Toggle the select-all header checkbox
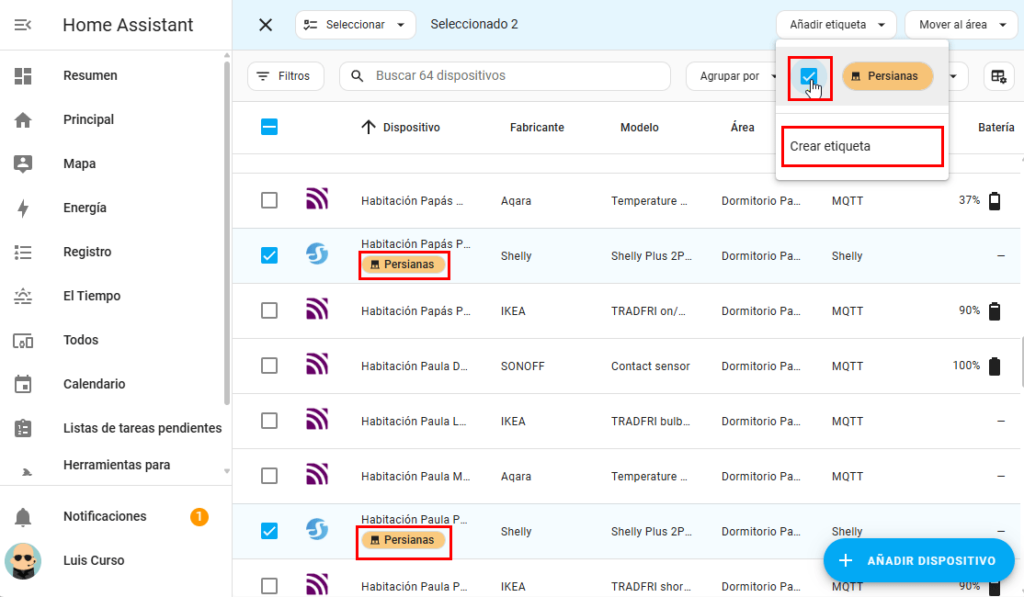The width and height of the screenshot is (1024, 597). click(269, 127)
